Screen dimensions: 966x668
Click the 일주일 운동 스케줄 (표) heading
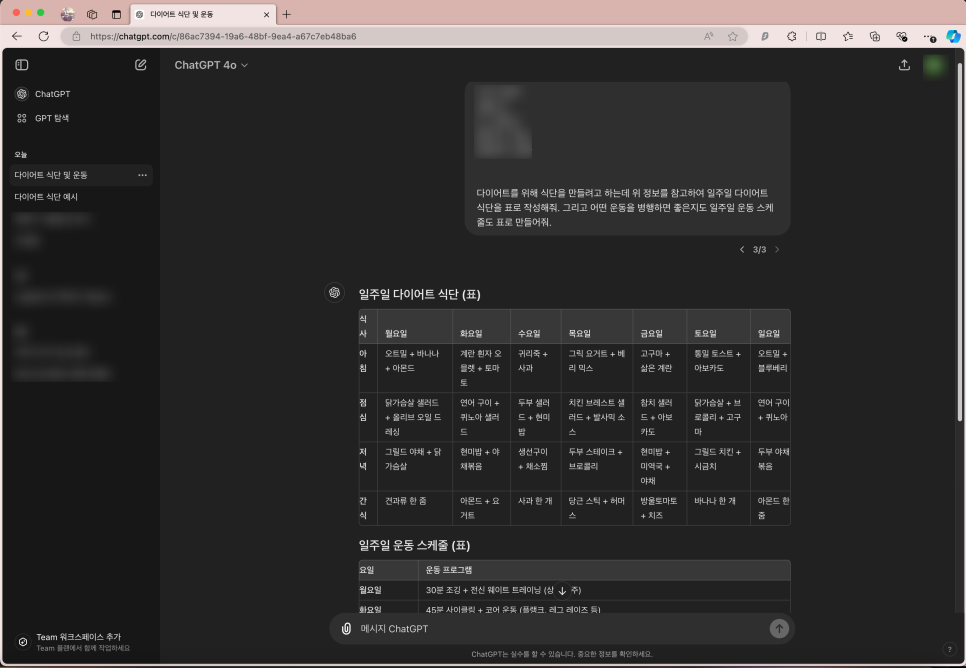(x=415, y=545)
